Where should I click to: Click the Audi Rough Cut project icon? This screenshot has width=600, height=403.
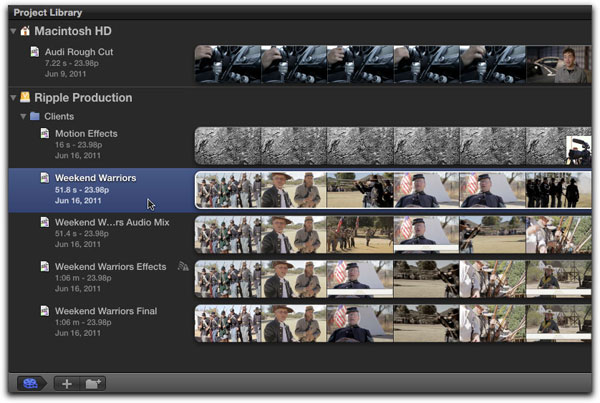pos(35,52)
